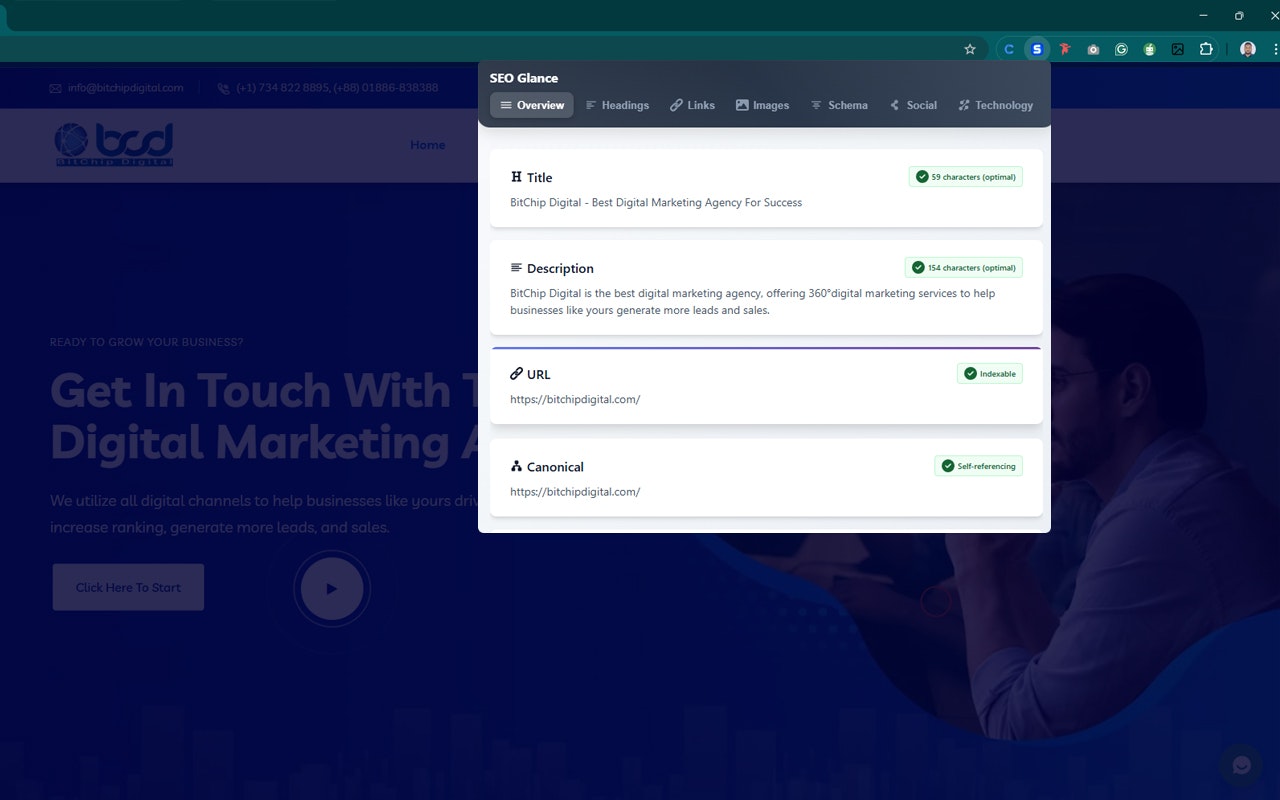The width and height of the screenshot is (1280, 800).
Task: Click the 154 characters (optimal) badge
Action: click(x=964, y=267)
